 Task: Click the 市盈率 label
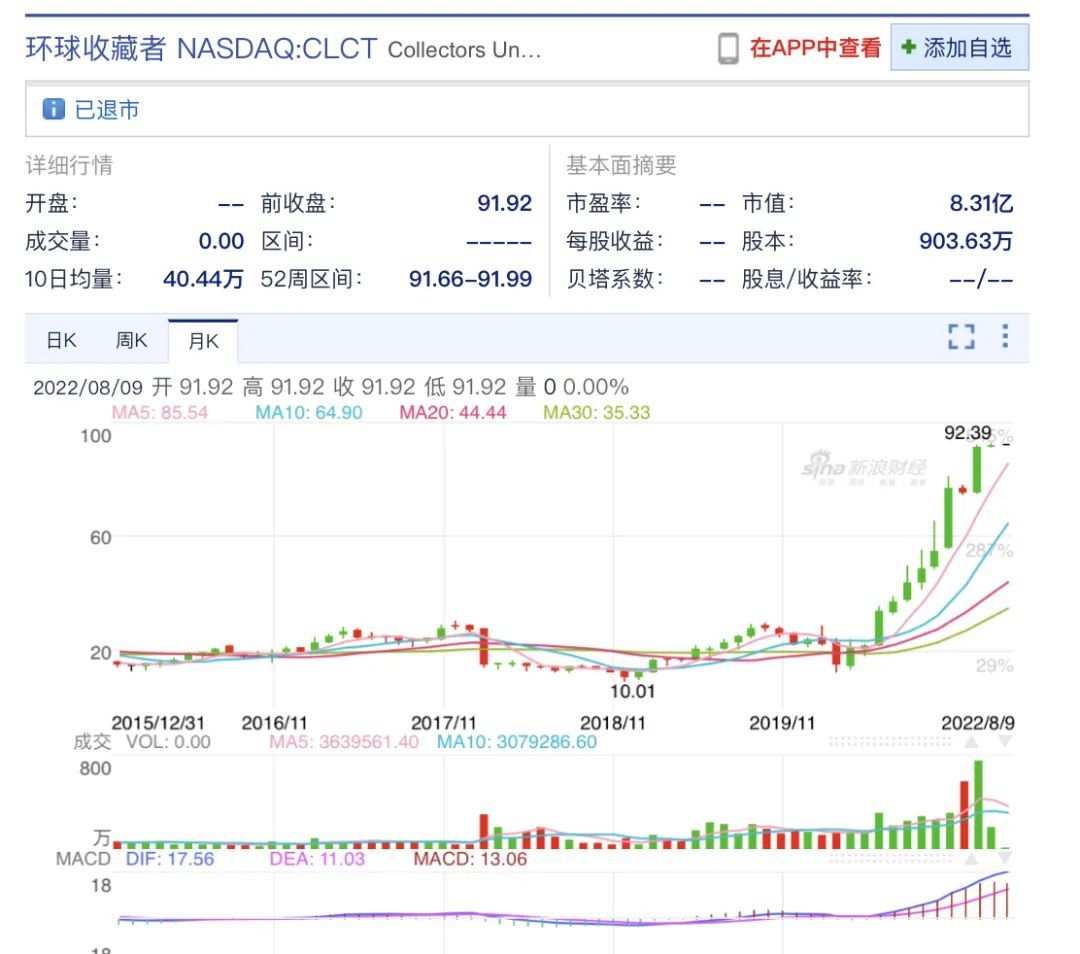click(603, 203)
